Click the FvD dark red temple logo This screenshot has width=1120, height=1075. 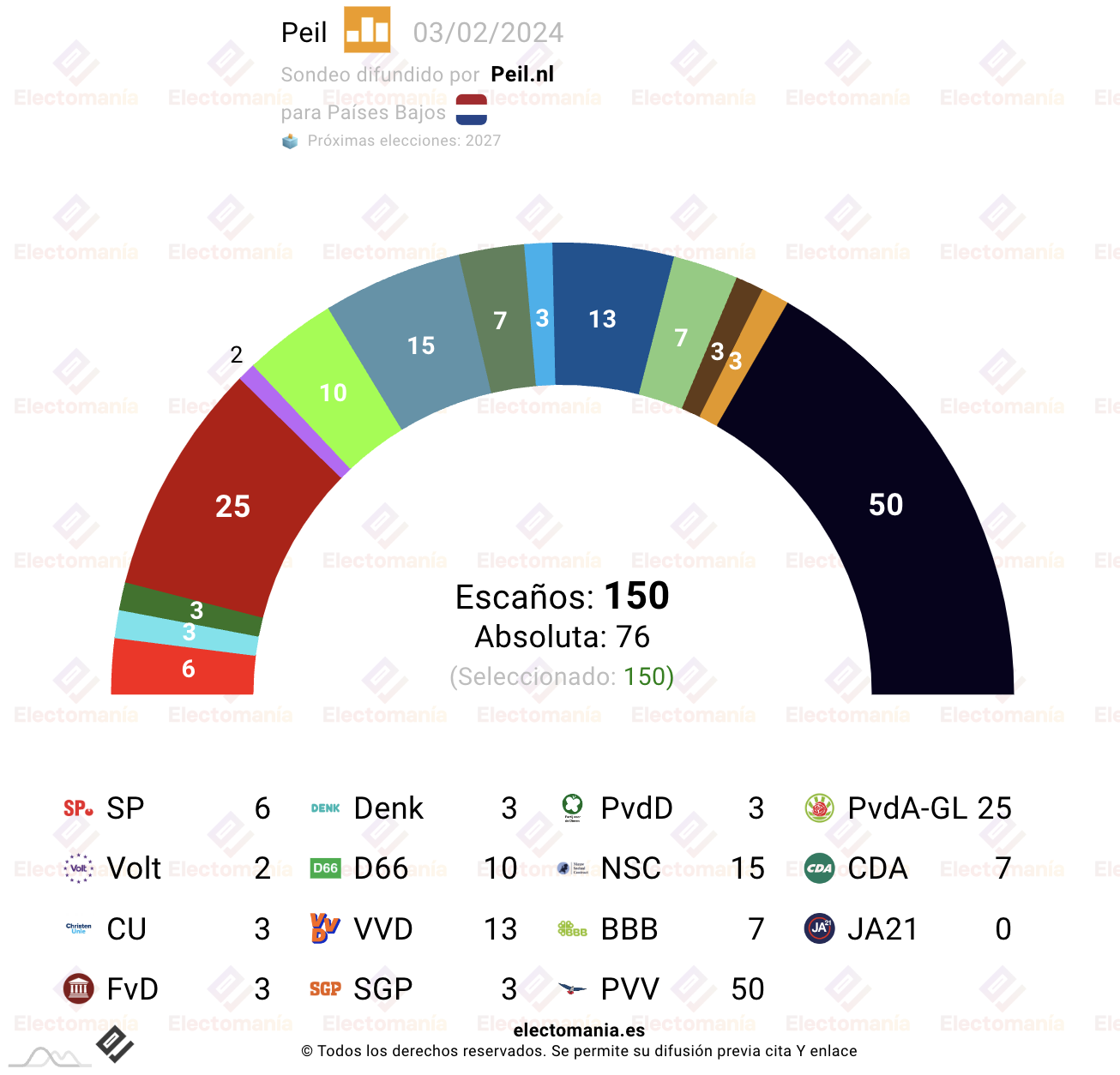(78, 988)
